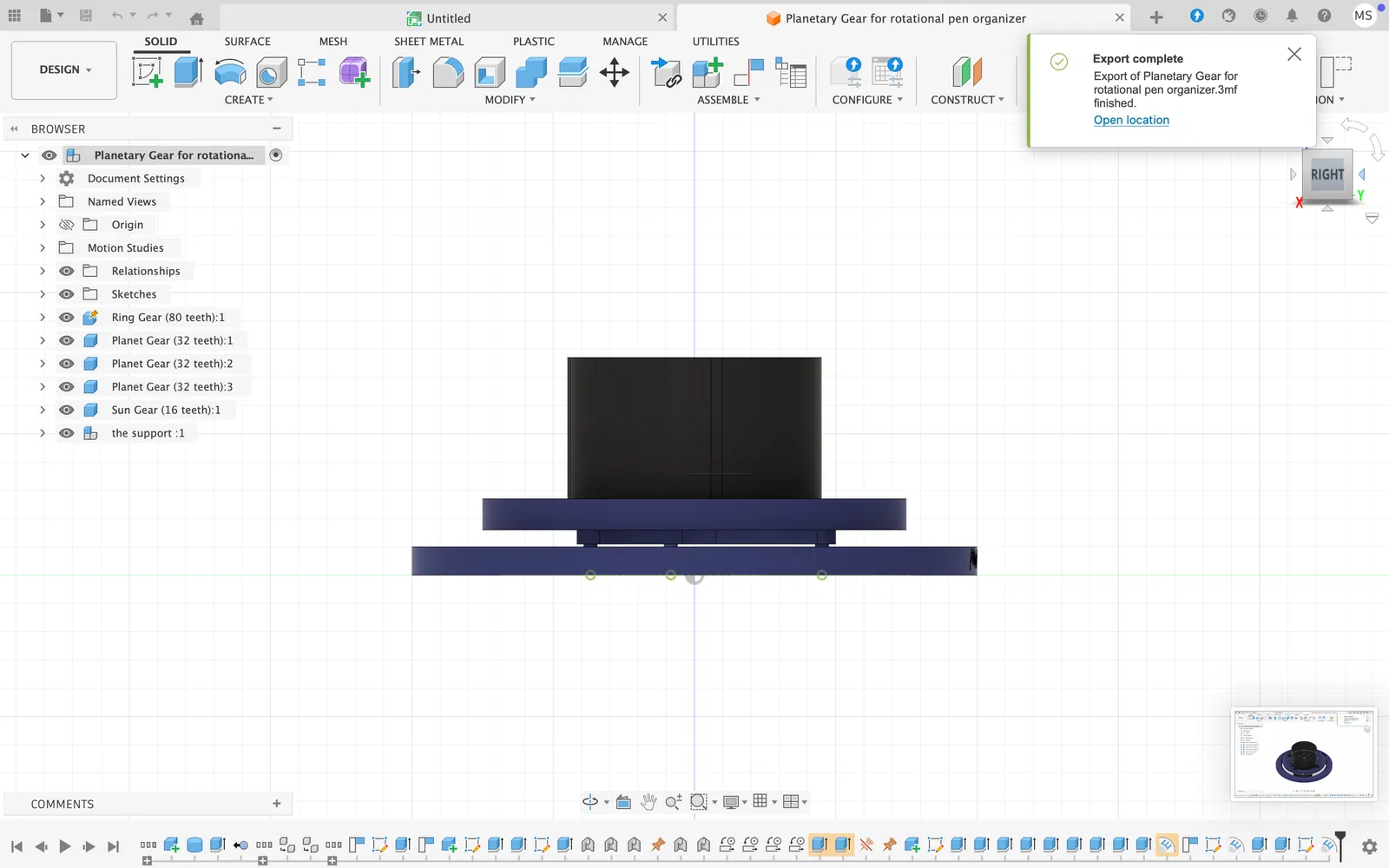Hide the Planet Gear (32 teeth):1 component

(x=67, y=341)
